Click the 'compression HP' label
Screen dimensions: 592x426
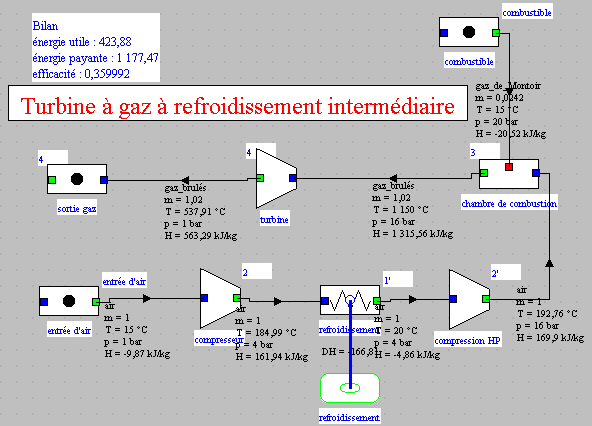[x=467, y=341]
